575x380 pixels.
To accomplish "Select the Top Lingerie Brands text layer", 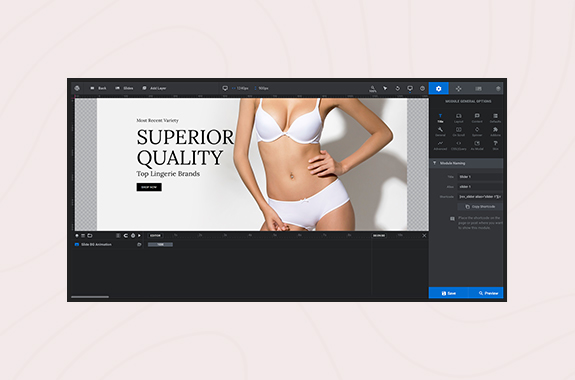I will click(x=168, y=174).
